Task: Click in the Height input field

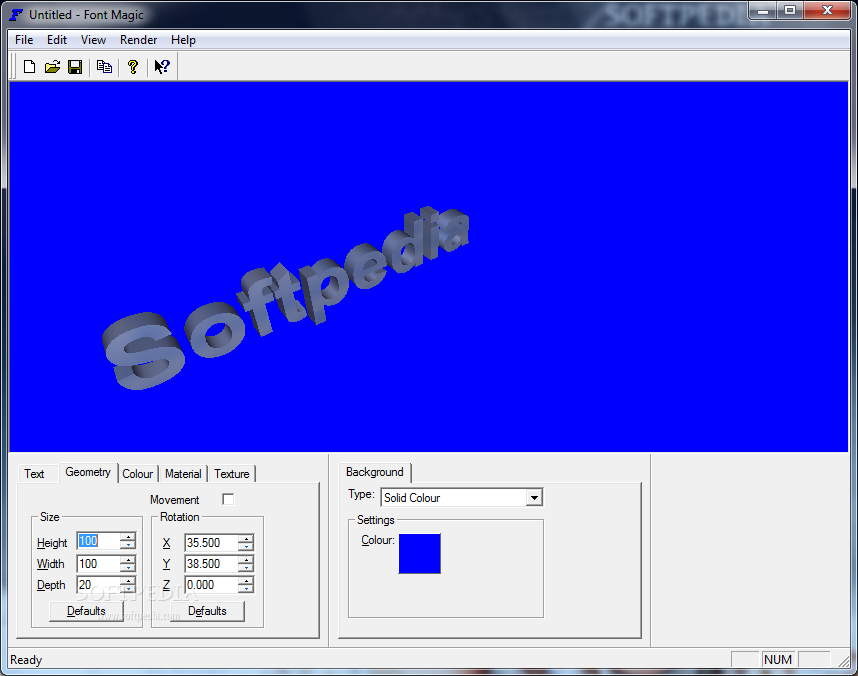Action: coord(98,541)
